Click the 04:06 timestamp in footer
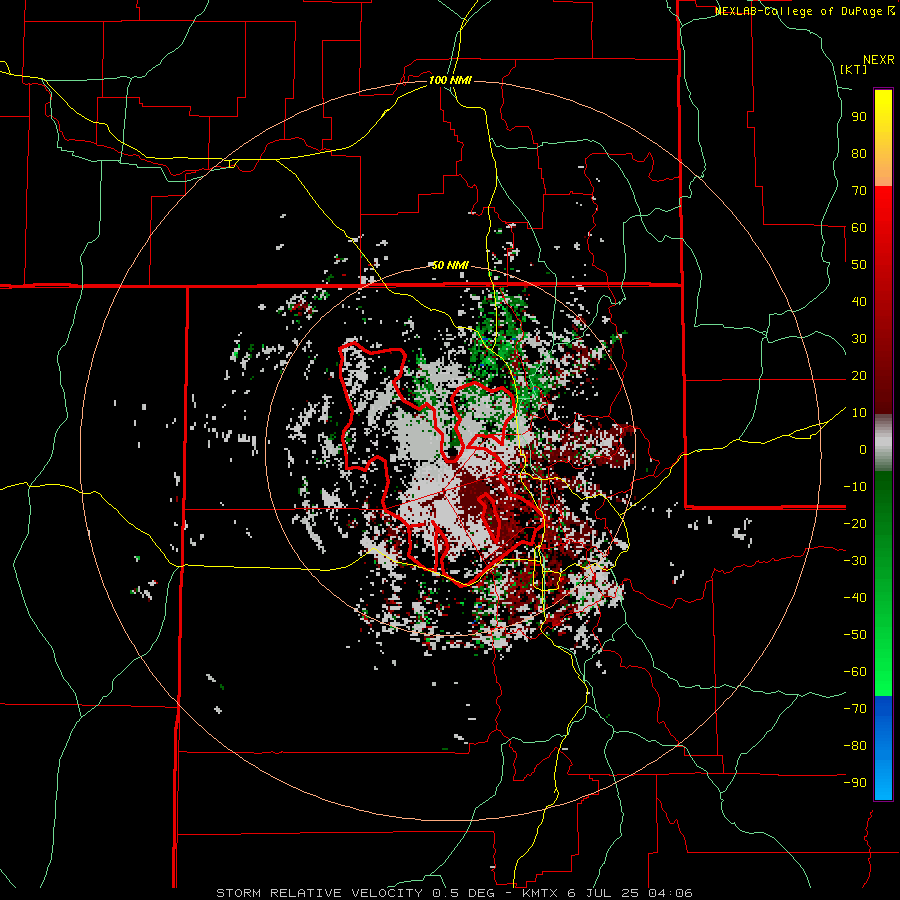The height and width of the screenshot is (900, 900). tap(670, 893)
